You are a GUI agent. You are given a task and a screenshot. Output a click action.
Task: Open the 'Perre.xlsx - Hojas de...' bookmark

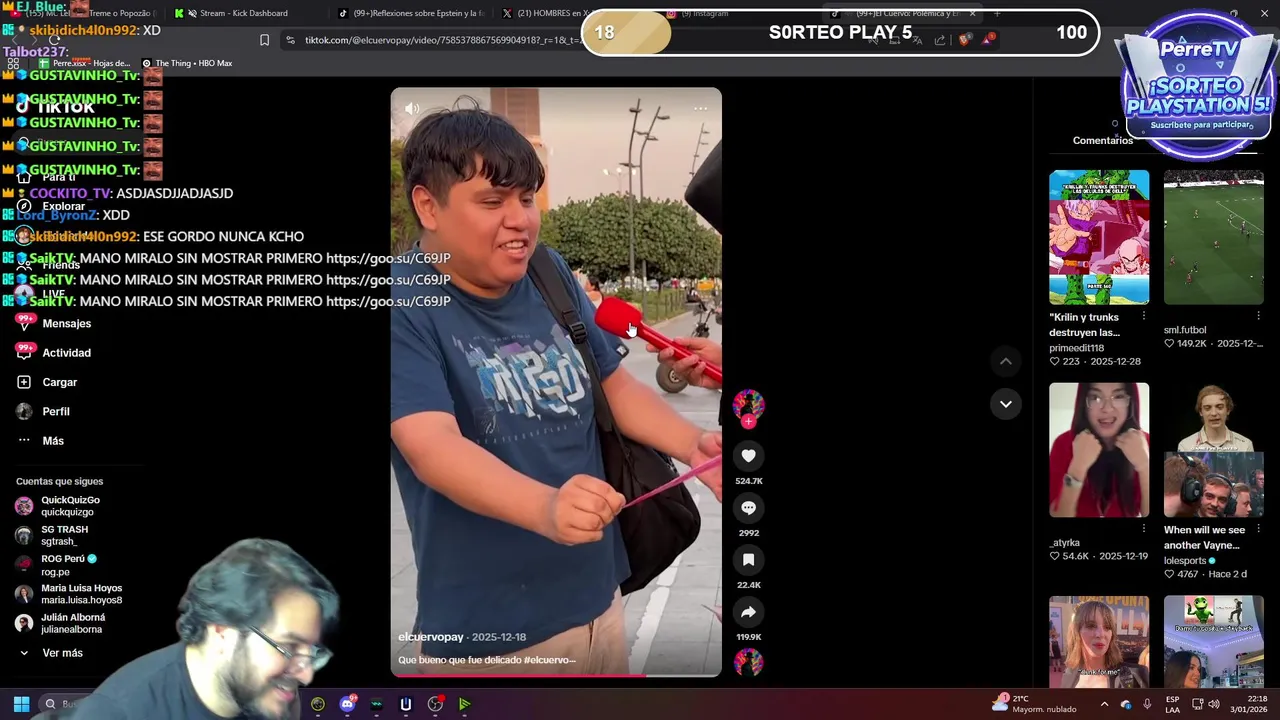(85, 63)
